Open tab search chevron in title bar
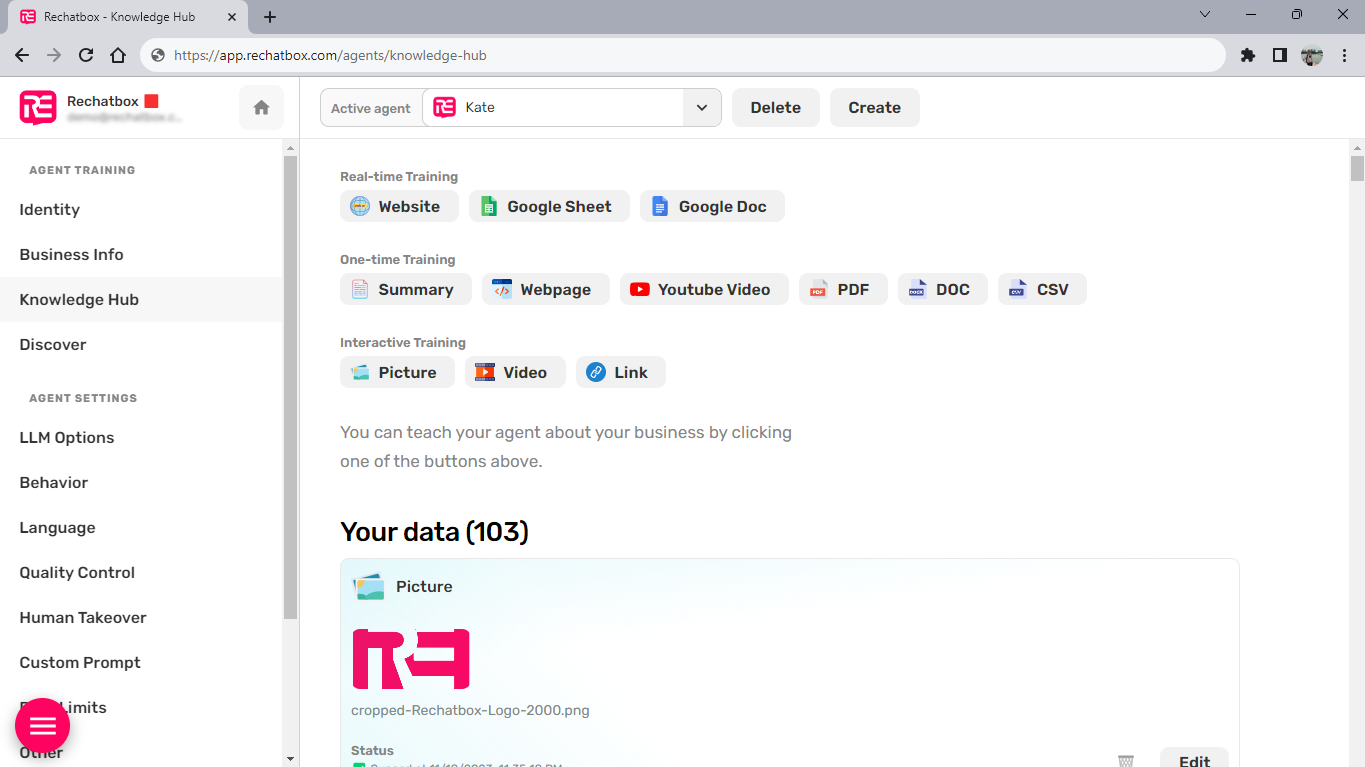1365x767 pixels. point(1205,14)
